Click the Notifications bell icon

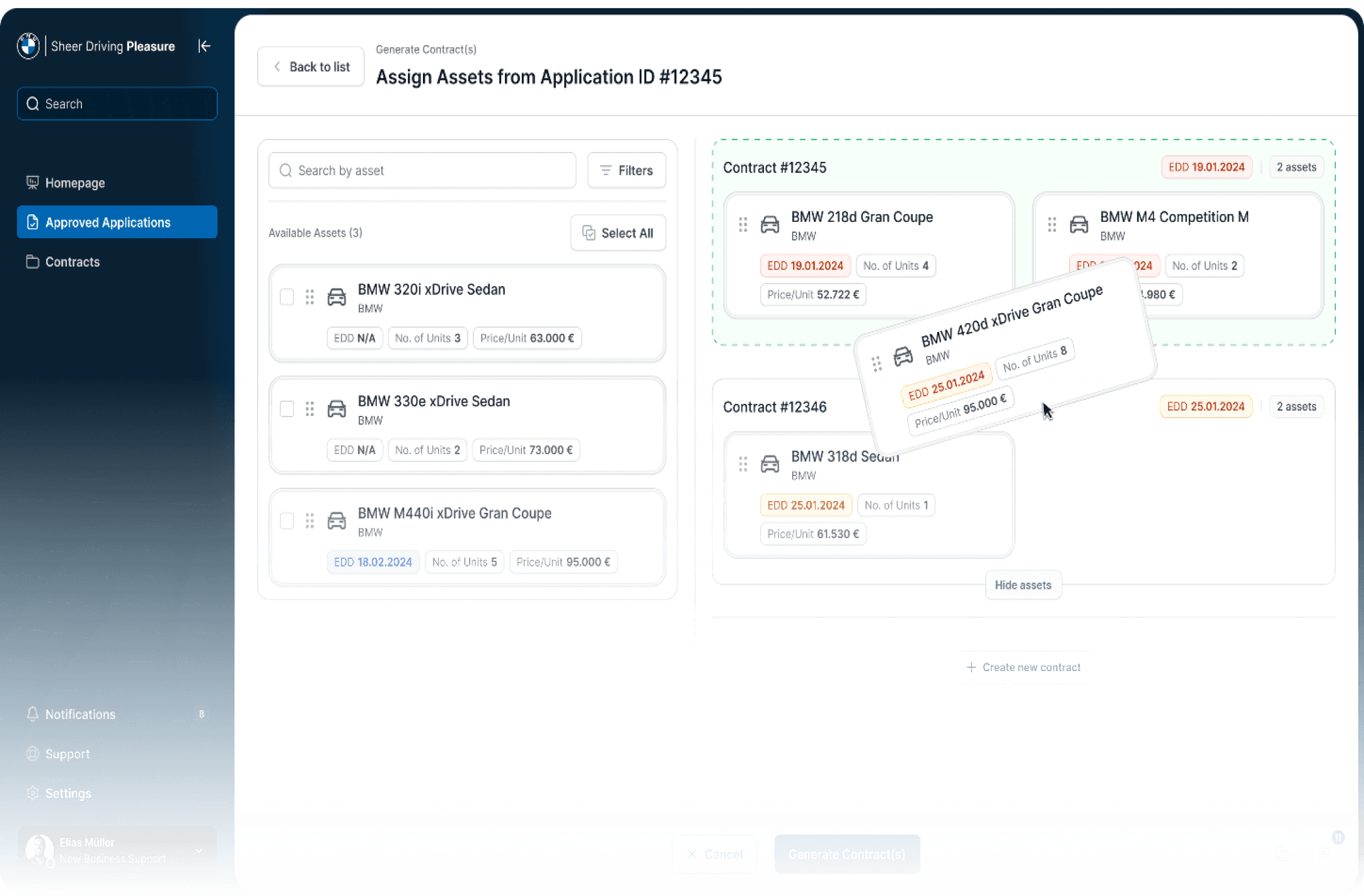pos(33,714)
